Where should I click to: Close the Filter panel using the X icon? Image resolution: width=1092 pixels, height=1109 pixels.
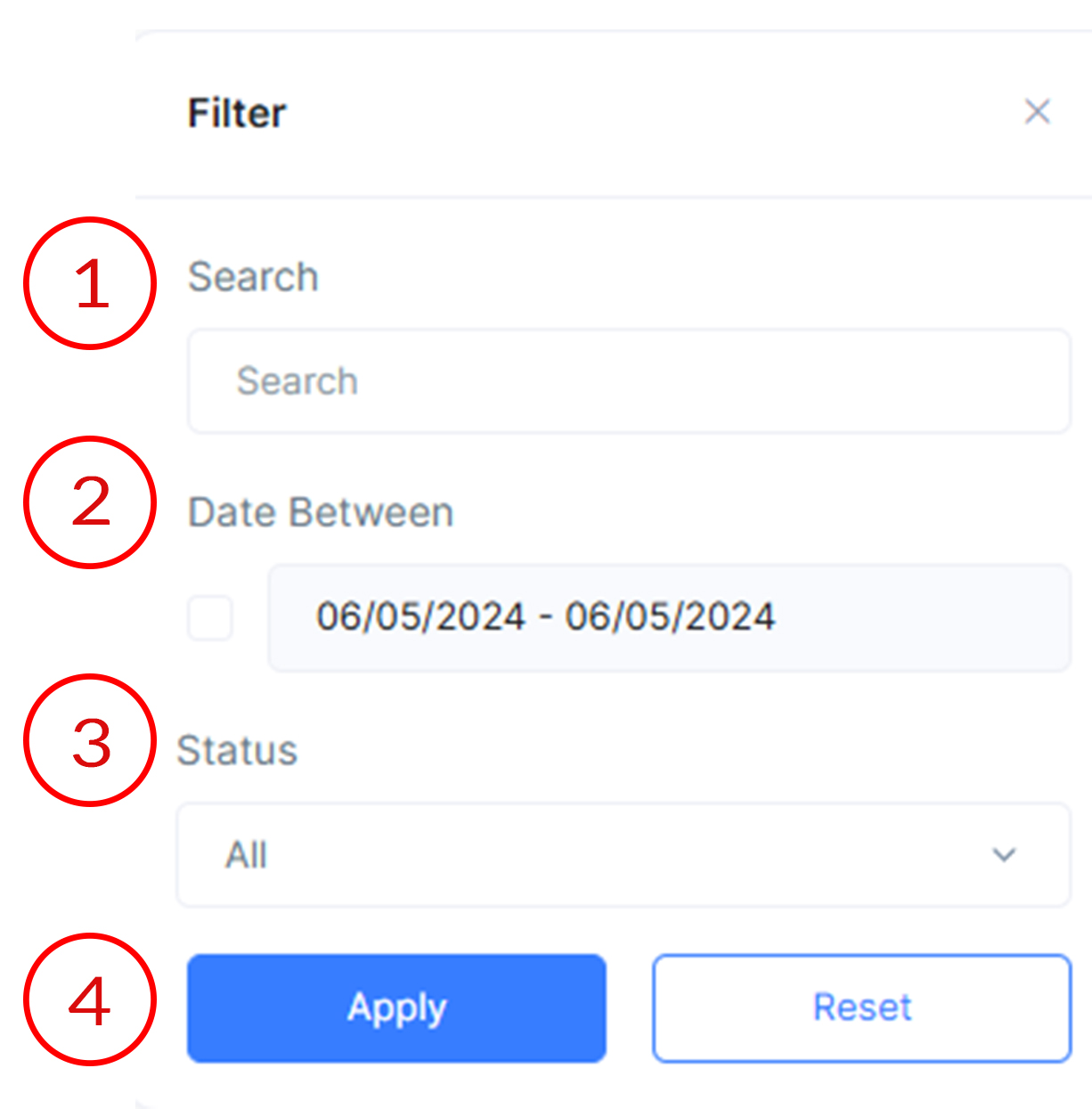coord(1037,112)
